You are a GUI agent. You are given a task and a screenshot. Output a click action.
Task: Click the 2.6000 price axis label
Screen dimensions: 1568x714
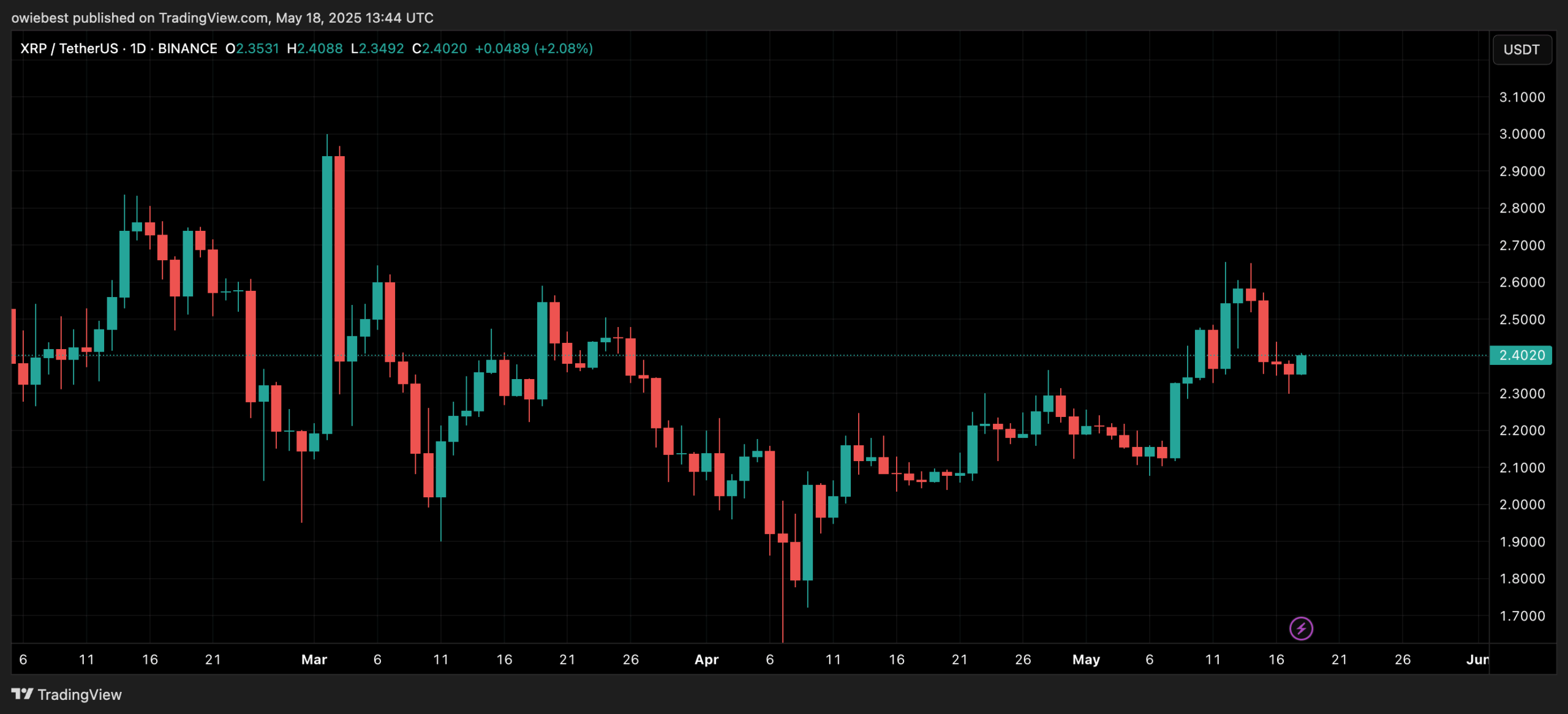coord(1522,282)
